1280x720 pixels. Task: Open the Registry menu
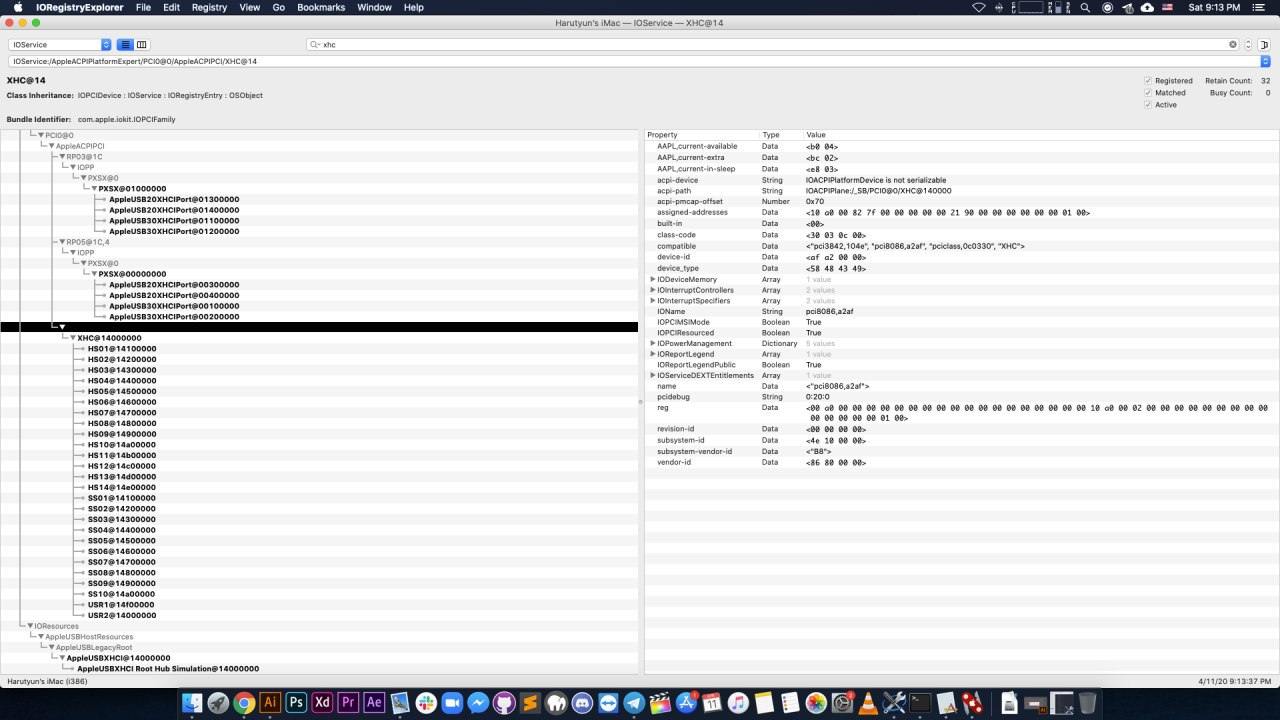click(209, 7)
